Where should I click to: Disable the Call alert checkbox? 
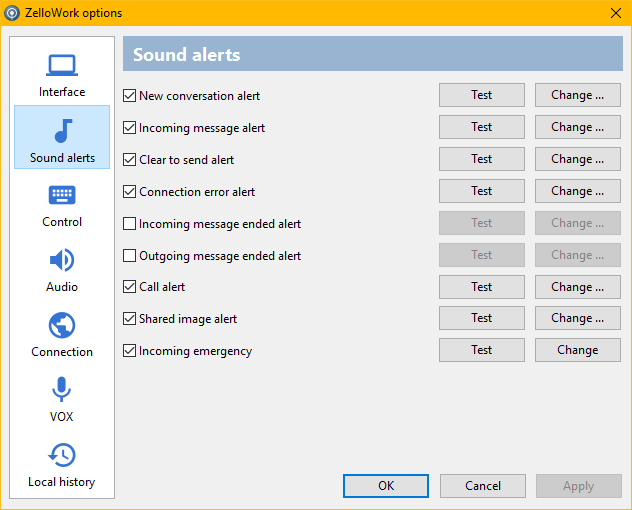point(129,287)
